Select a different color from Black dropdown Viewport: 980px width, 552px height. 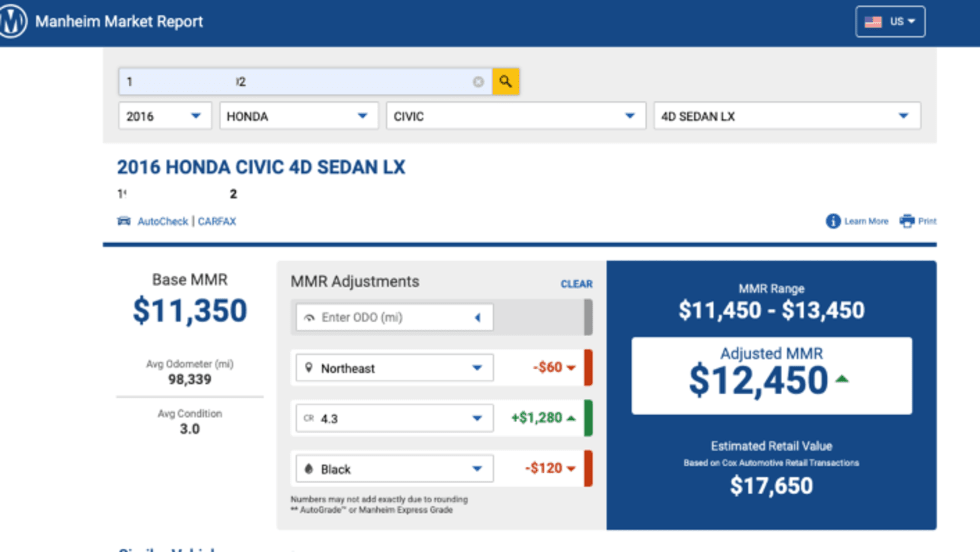394,468
